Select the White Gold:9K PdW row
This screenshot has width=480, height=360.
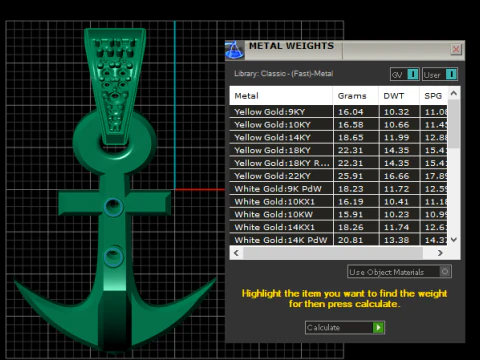click(x=338, y=189)
